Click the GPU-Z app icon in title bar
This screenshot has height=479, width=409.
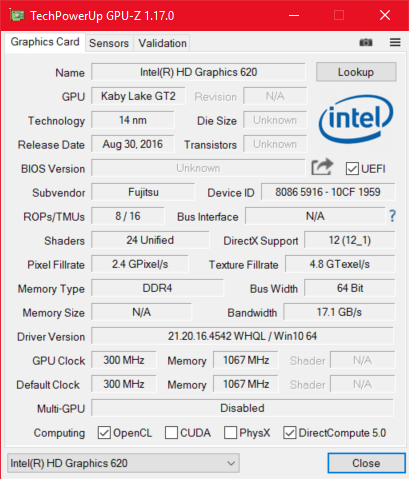tap(17, 15)
